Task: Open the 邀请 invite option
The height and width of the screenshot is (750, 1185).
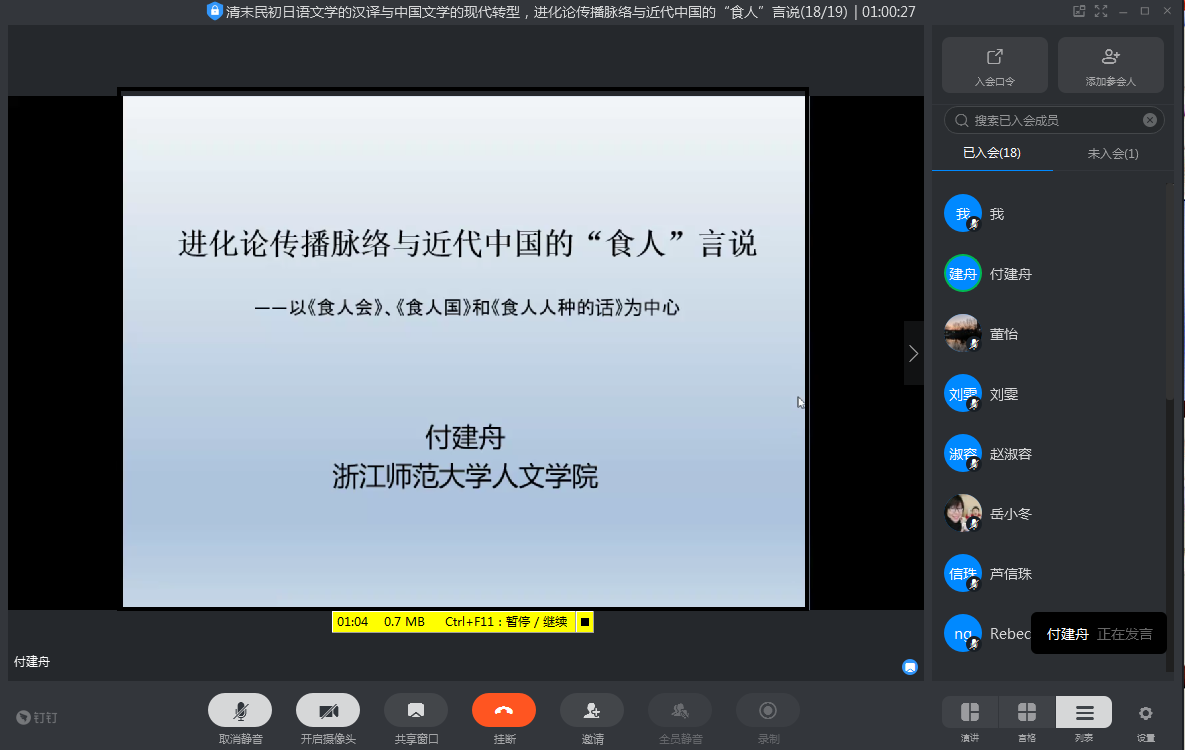Action: tap(592, 710)
